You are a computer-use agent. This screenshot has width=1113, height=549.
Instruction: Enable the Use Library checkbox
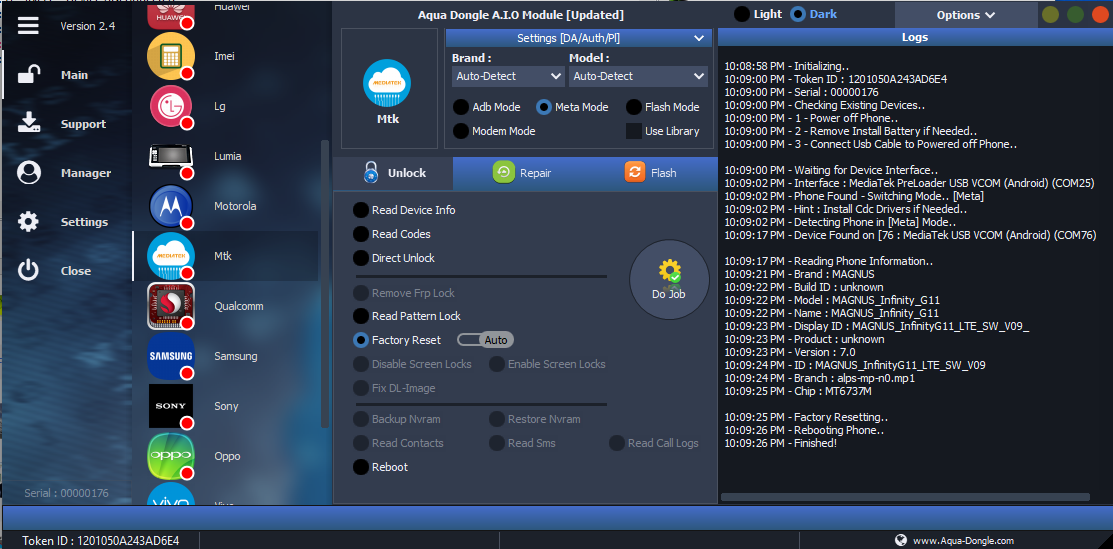(x=633, y=131)
